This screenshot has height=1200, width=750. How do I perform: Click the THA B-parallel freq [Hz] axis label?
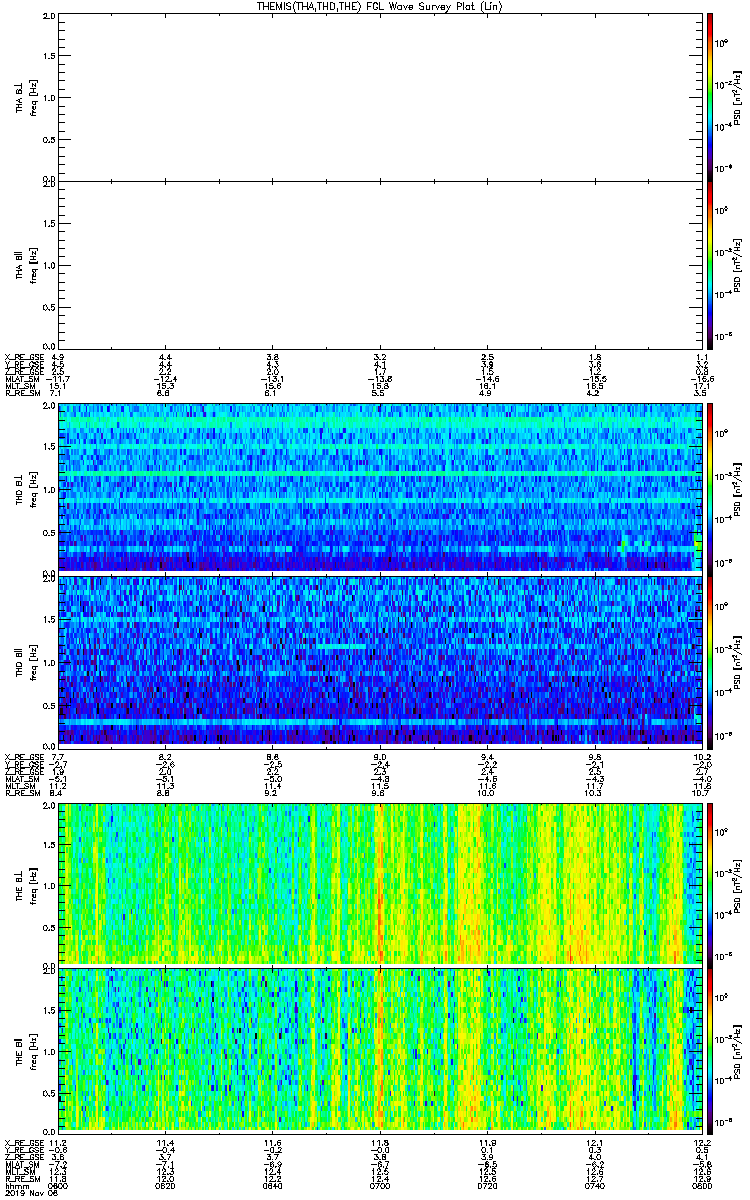pos(33,264)
